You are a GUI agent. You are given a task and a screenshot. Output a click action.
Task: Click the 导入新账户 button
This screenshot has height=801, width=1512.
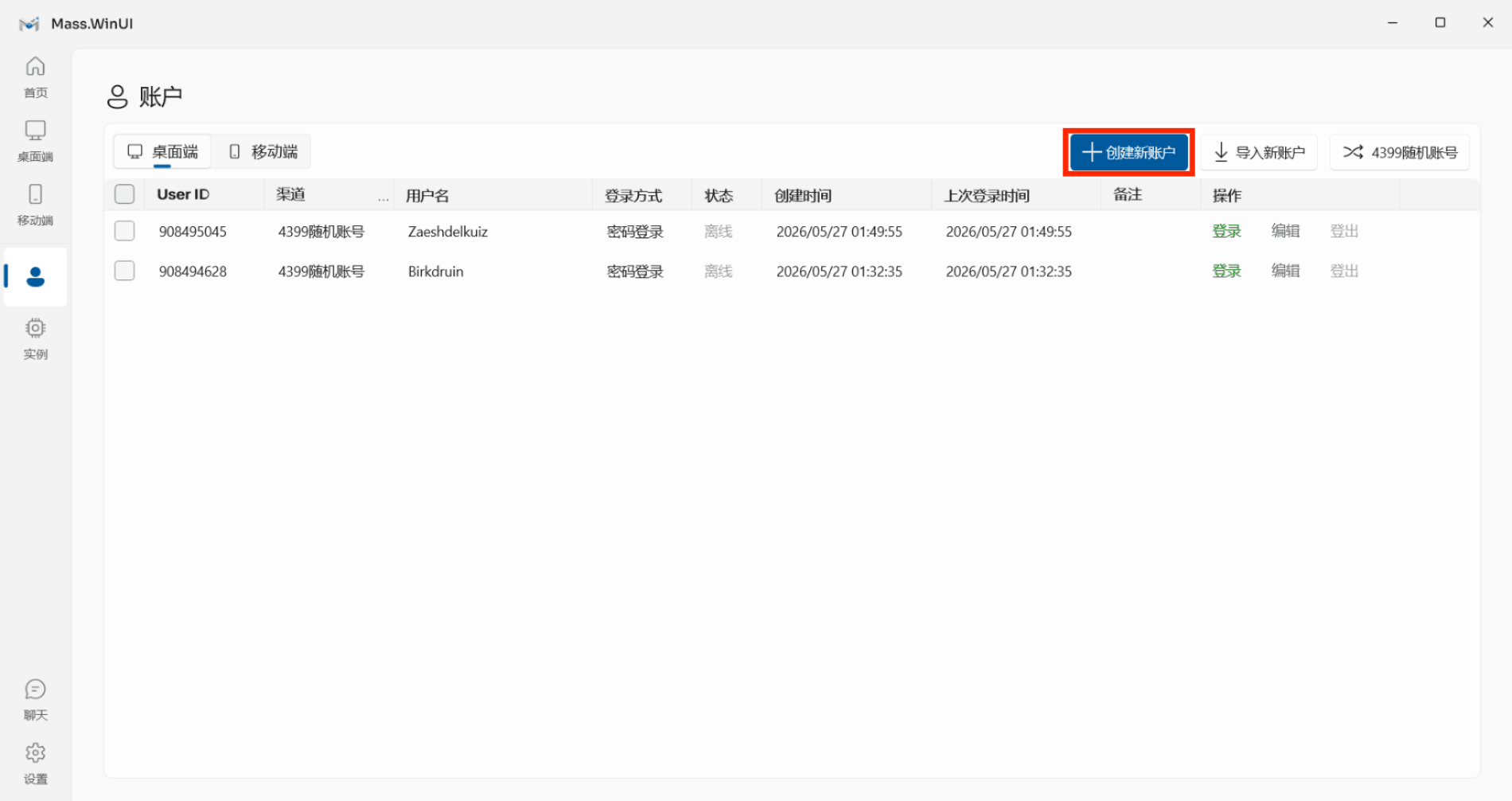1259,152
